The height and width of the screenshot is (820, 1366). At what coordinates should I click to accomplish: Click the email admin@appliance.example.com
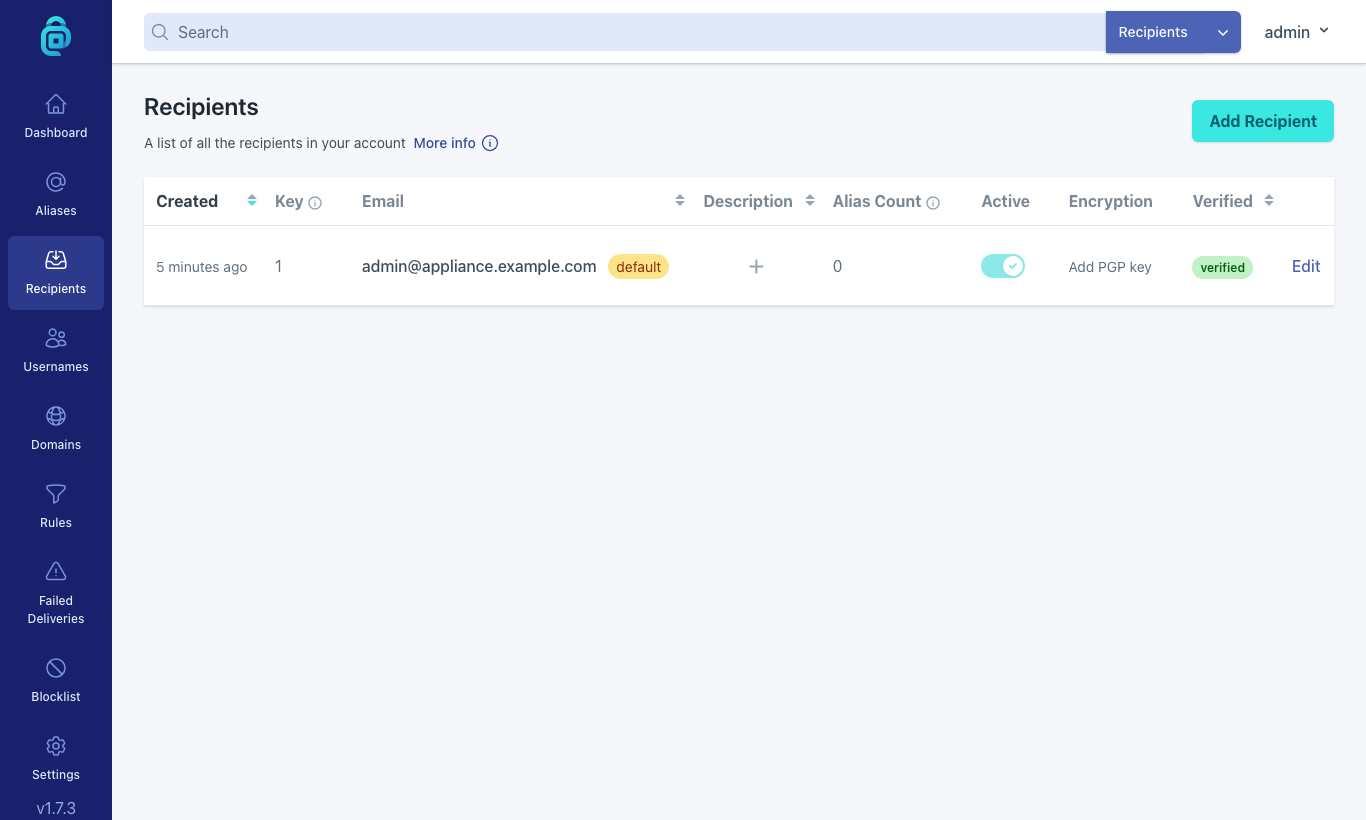pos(479,266)
